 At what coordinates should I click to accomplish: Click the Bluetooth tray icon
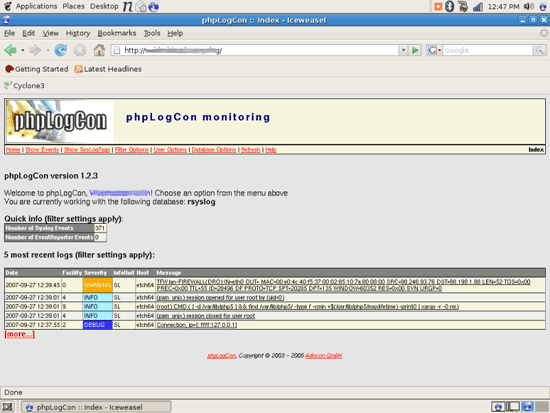click(449, 6)
